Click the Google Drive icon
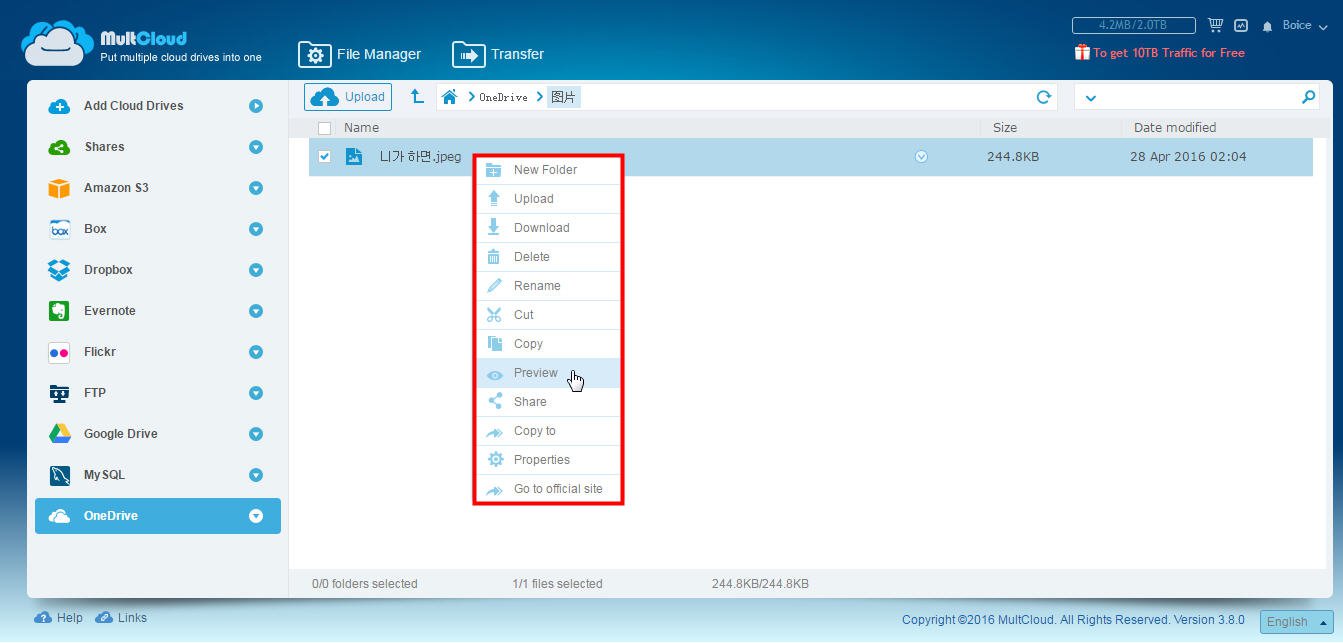 click(59, 434)
